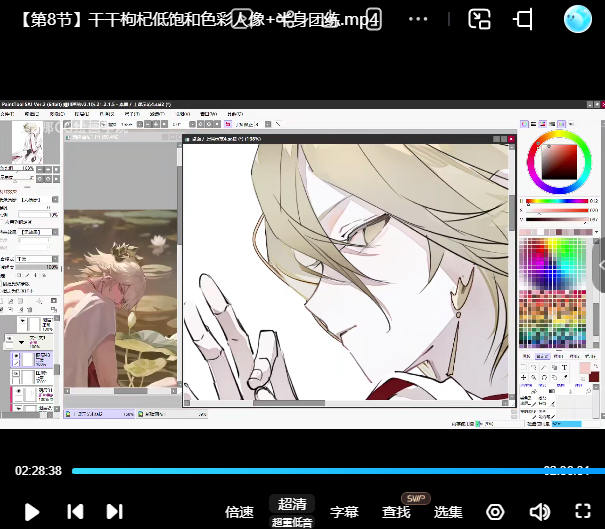Mute the video with the speaker icon
Viewport: 605px width, 529px height.
tap(540, 512)
